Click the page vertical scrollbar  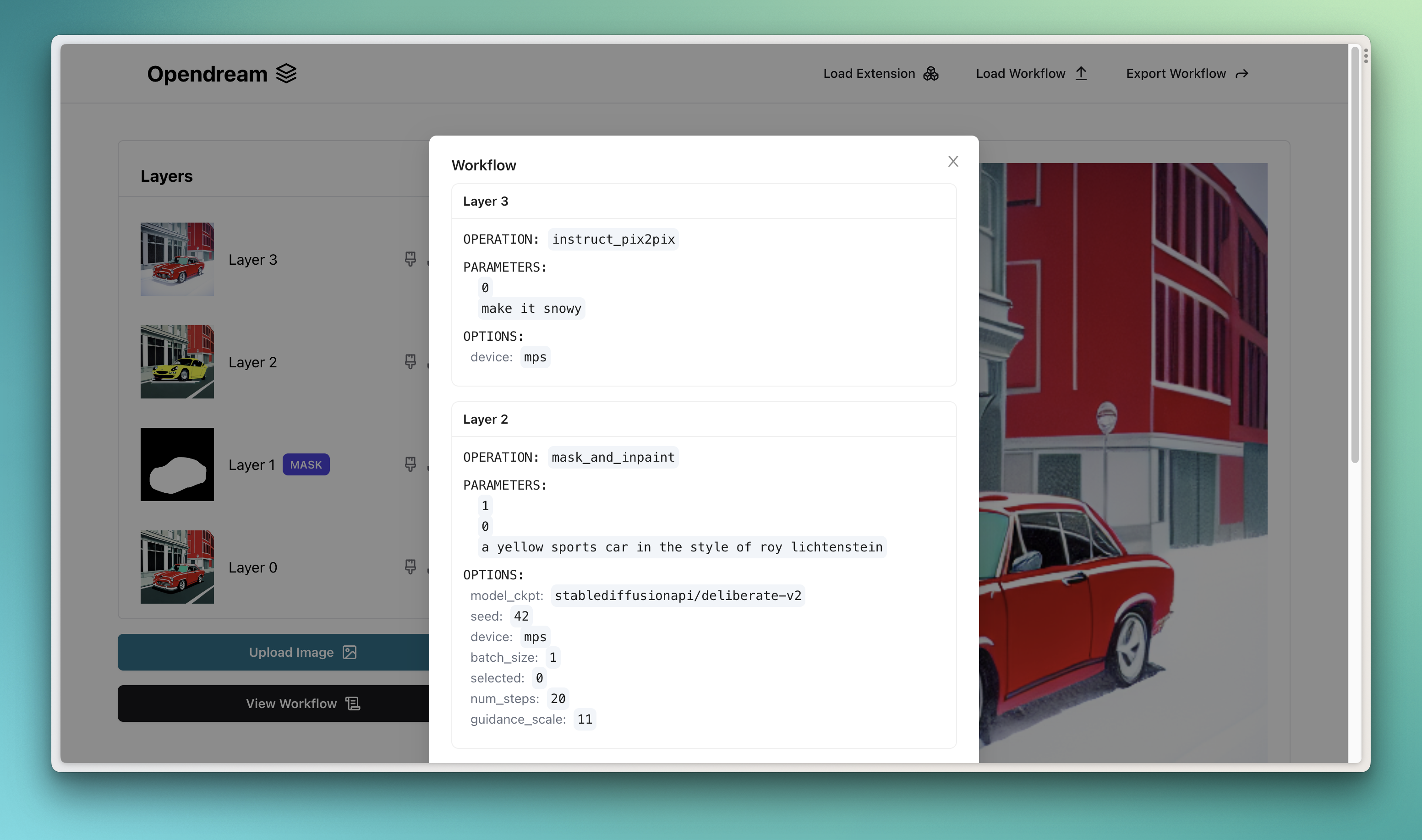tap(1355, 255)
